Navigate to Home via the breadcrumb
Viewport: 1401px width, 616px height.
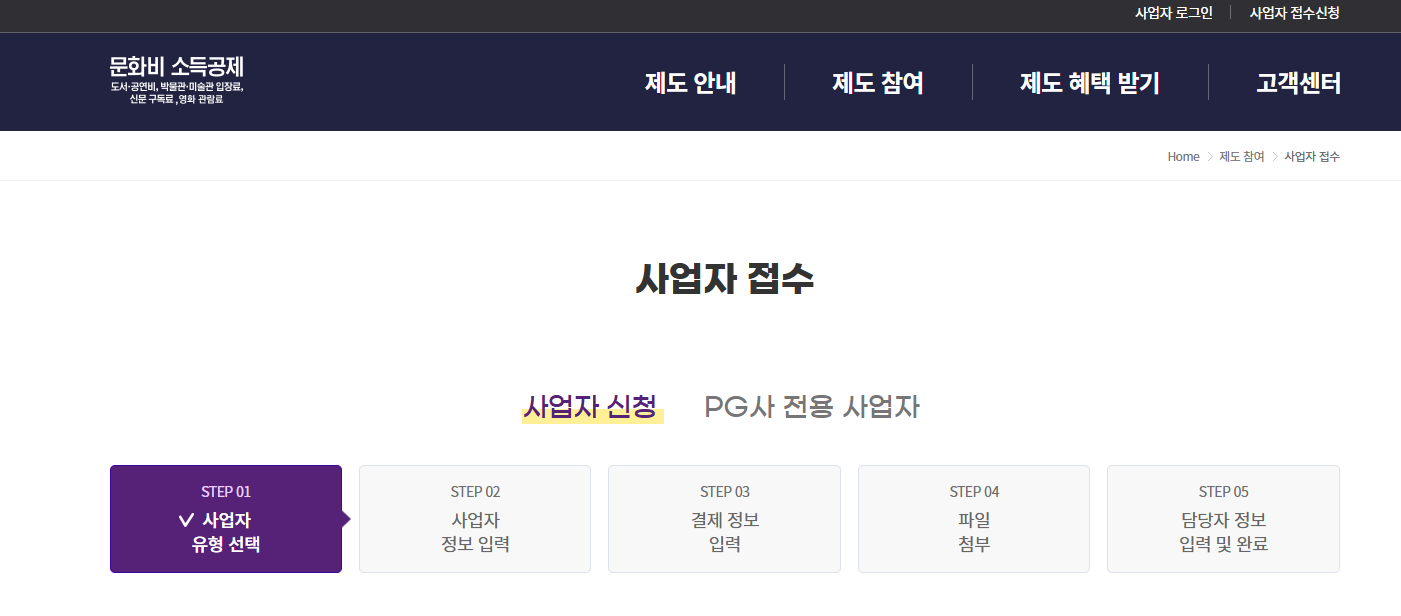pyautogui.click(x=1183, y=156)
